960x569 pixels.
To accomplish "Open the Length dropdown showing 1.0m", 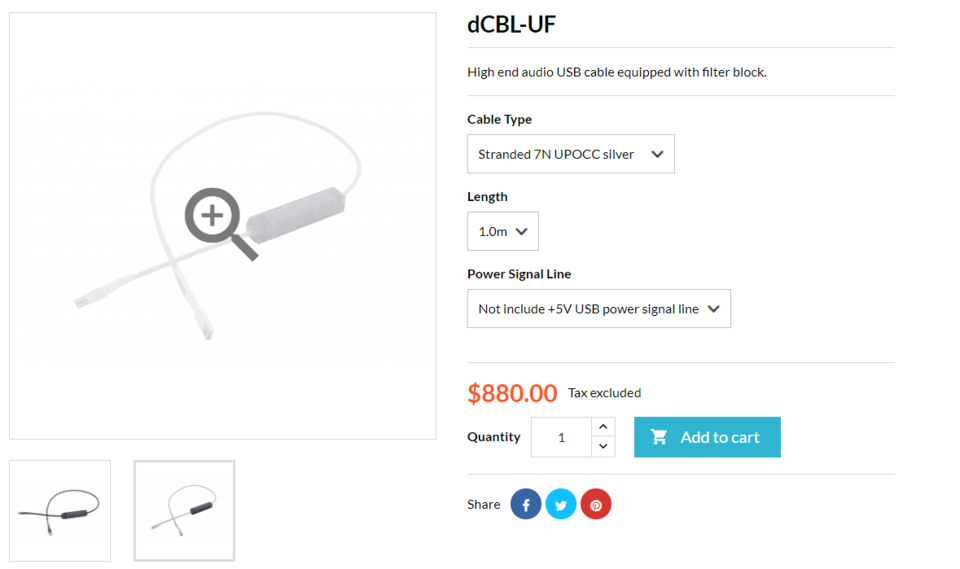I will [503, 231].
